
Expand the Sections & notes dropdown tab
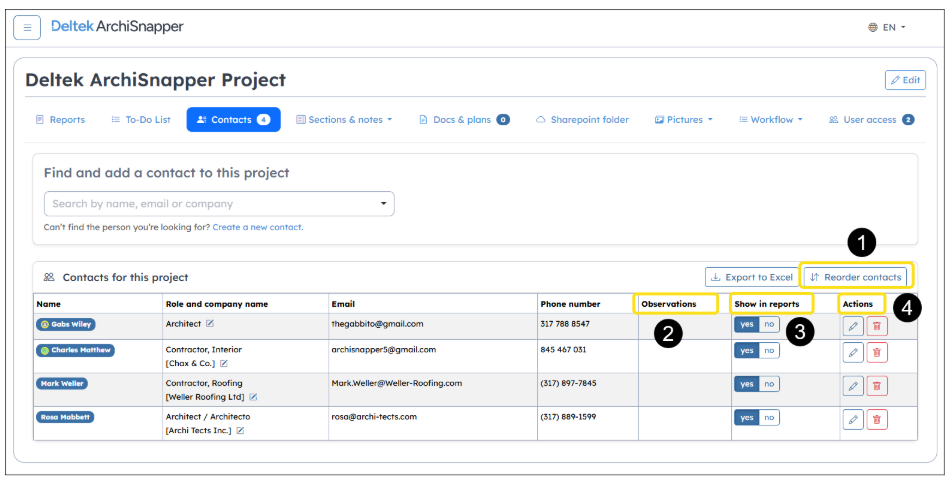(x=344, y=120)
